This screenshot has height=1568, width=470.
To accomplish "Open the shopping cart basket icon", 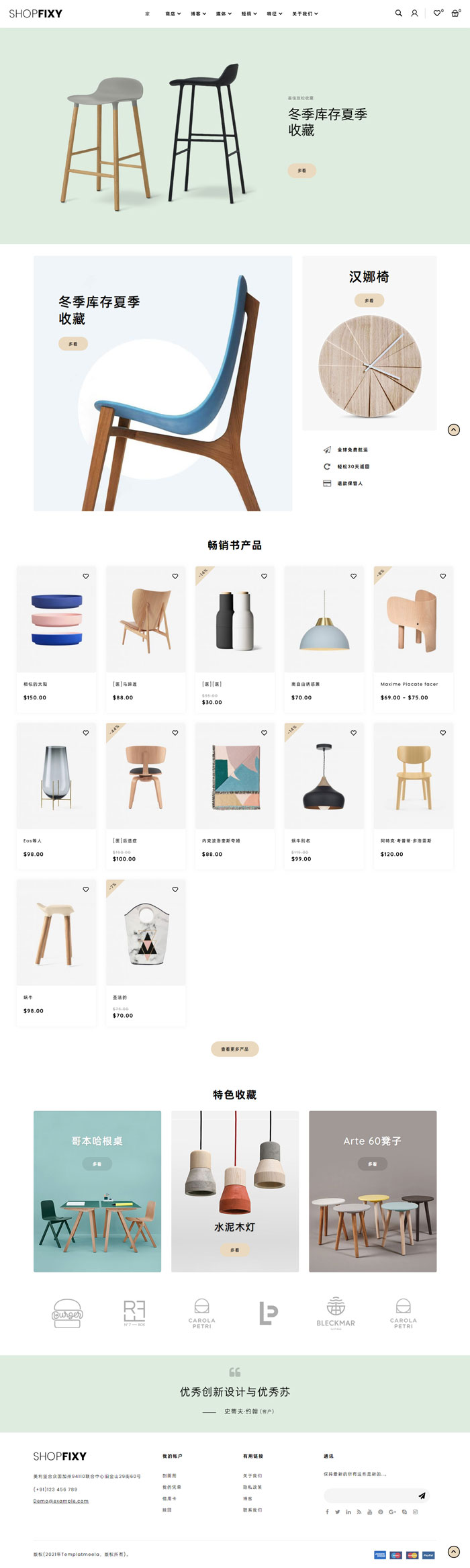I will (x=455, y=13).
